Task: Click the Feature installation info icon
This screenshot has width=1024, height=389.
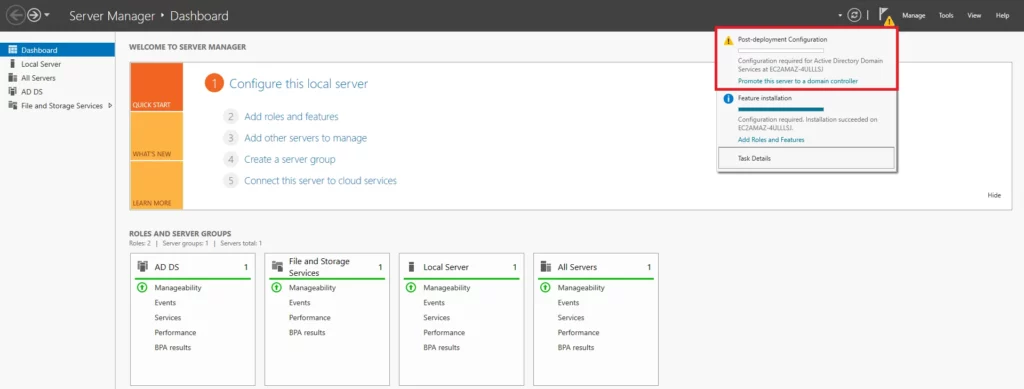Action: point(729,99)
